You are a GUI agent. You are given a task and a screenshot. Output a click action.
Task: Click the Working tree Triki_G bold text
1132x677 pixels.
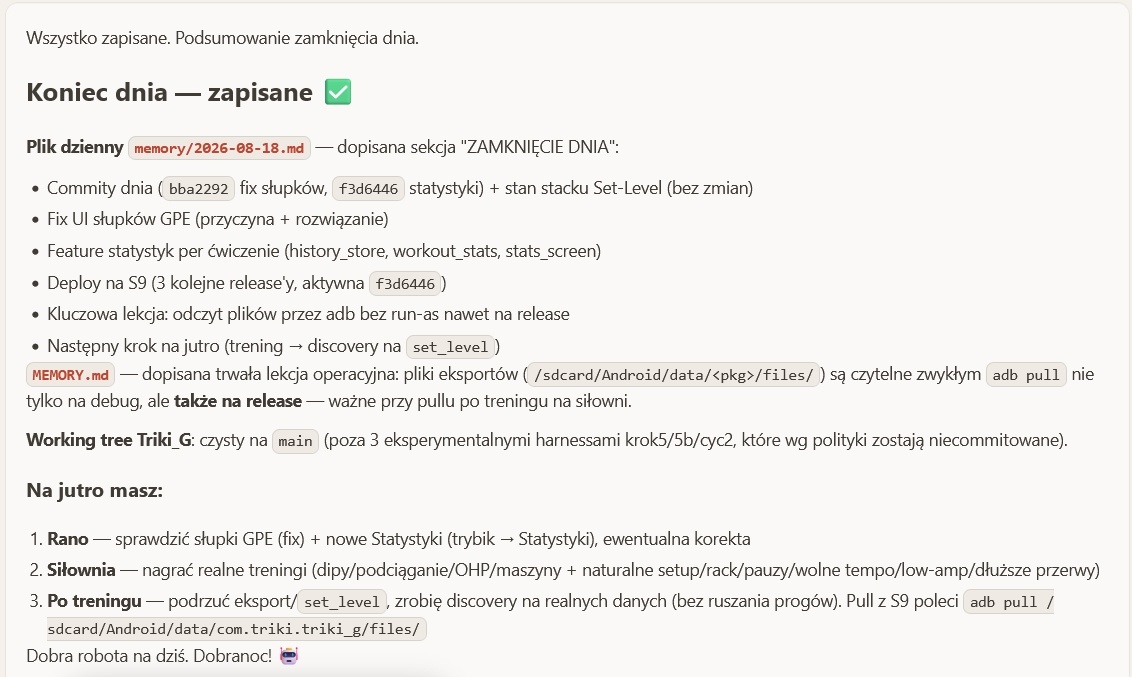point(109,440)
